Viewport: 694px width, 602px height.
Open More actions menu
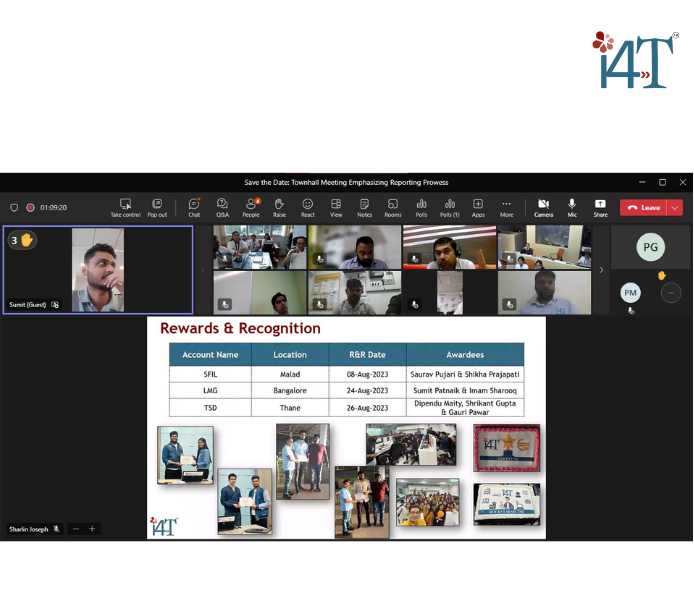[506, 208]
